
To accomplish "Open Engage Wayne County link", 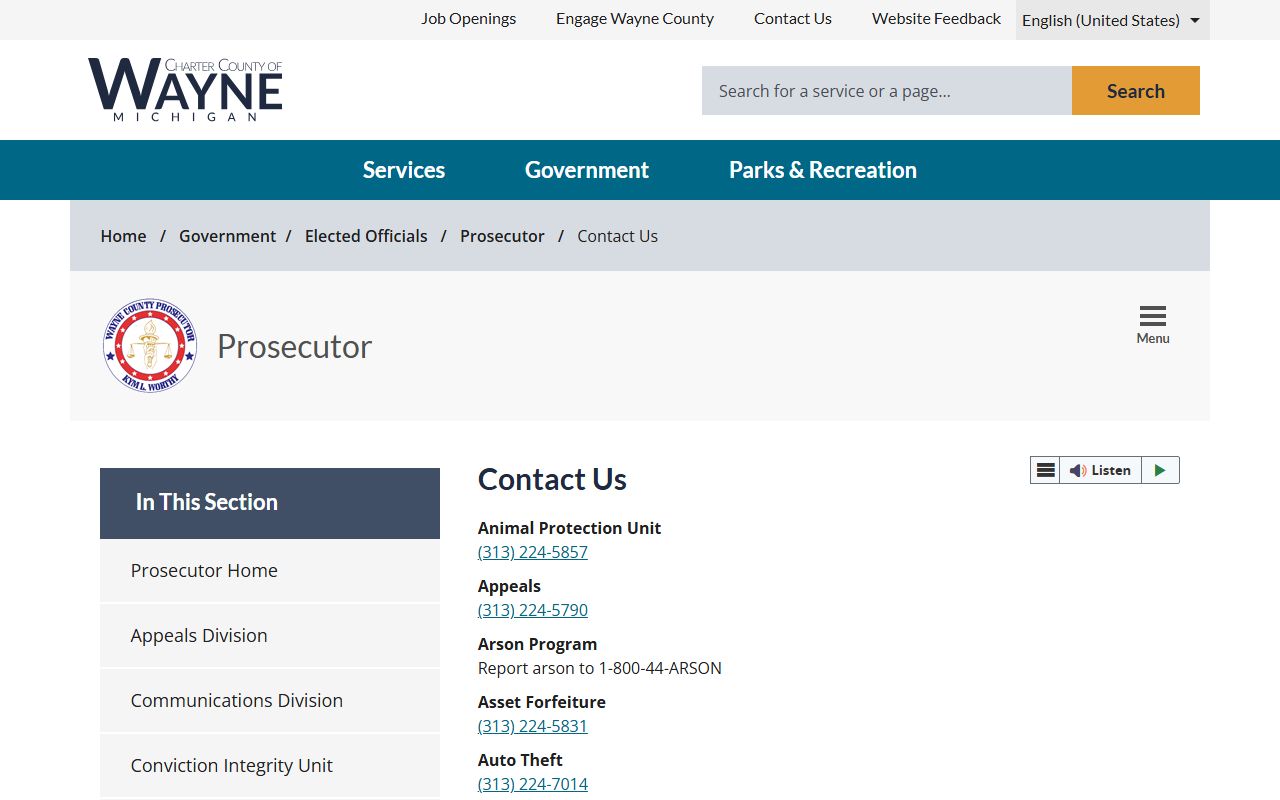I will 635,18.
